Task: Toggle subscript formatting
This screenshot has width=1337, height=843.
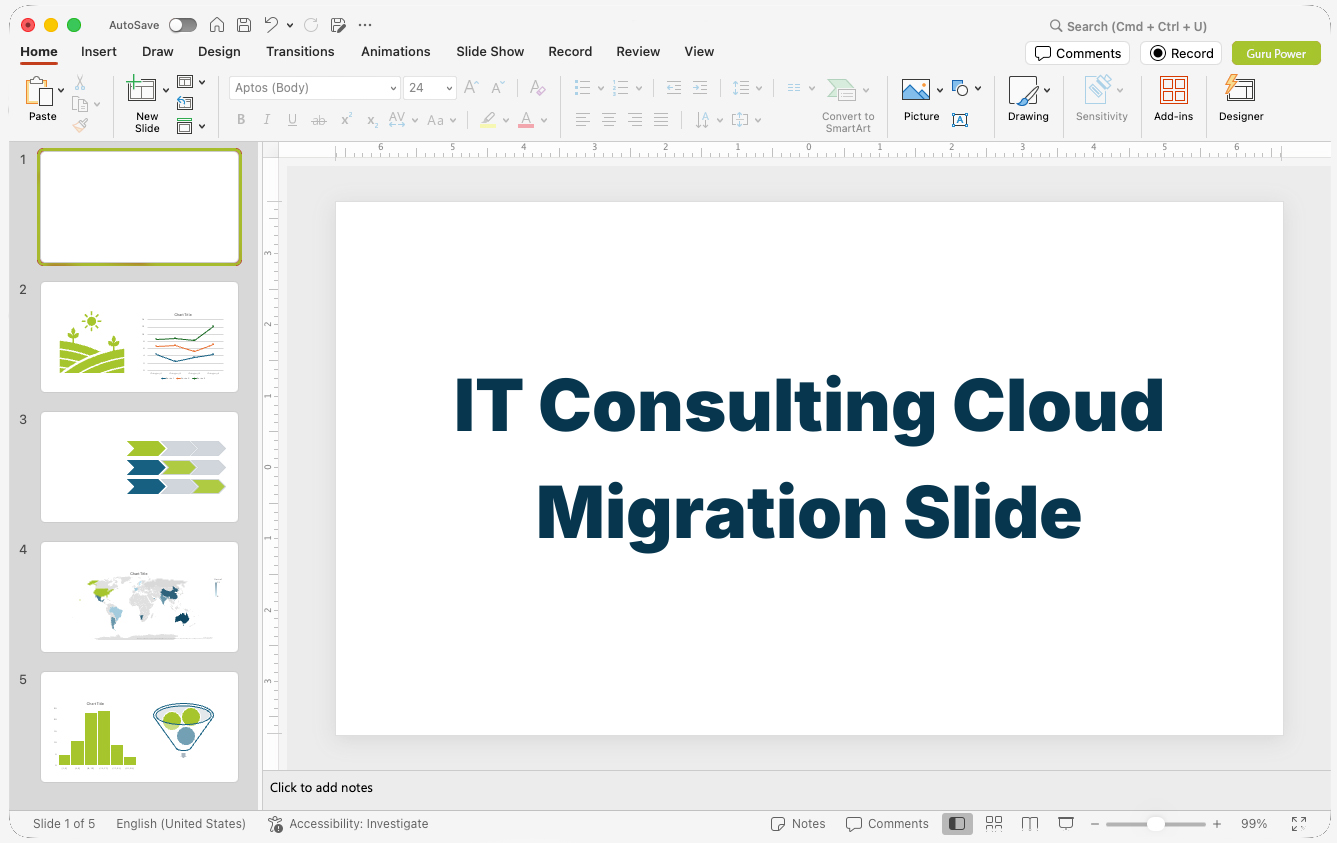Action: tap(372, 120)
